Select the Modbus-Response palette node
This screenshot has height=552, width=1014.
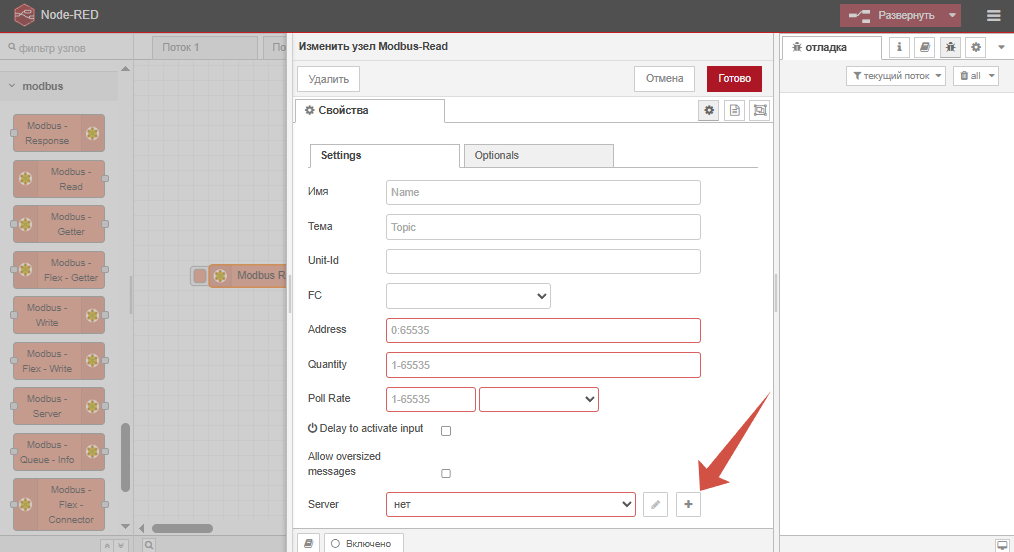click(59, 133)
